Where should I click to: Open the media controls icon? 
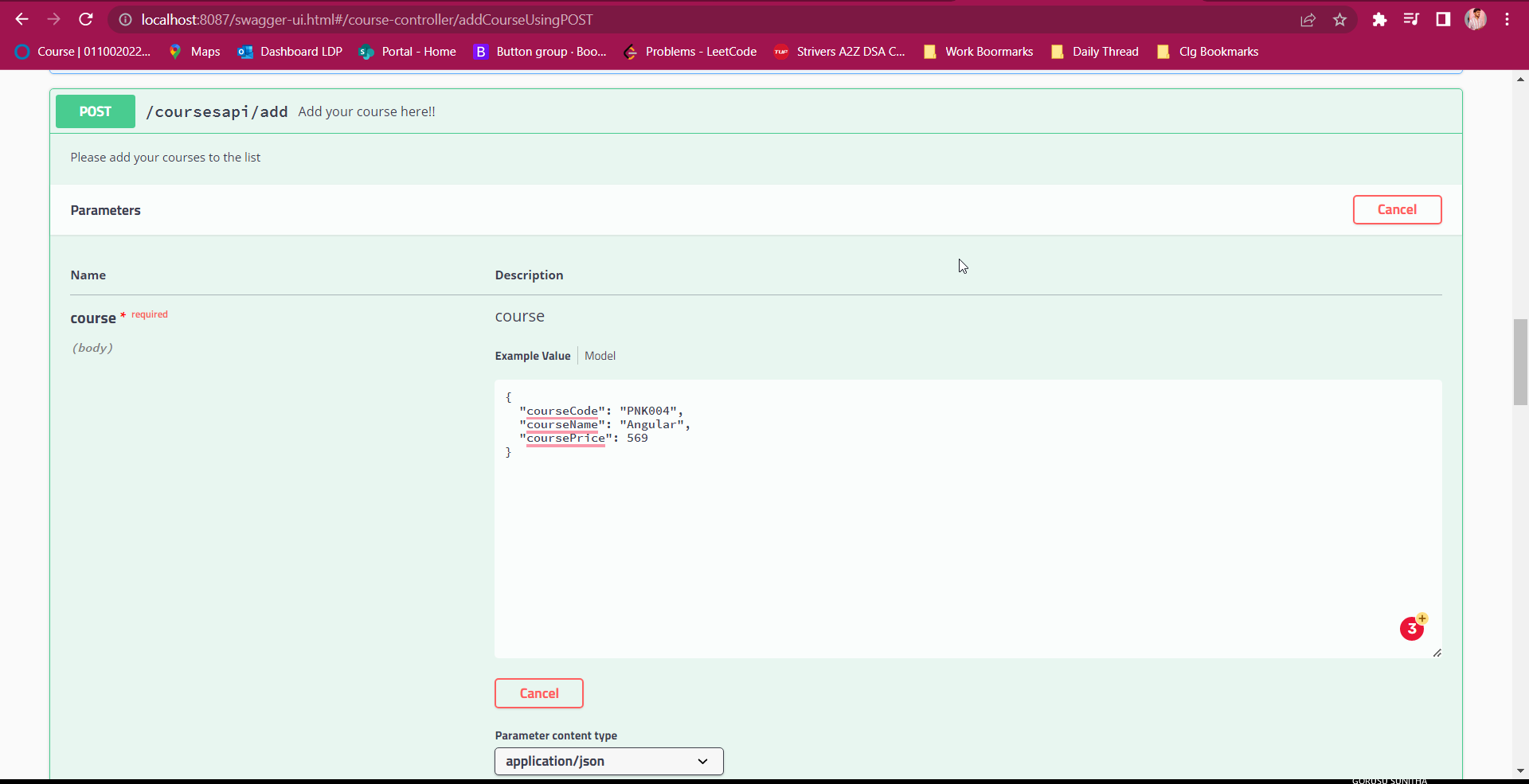tap(1411, 19)
